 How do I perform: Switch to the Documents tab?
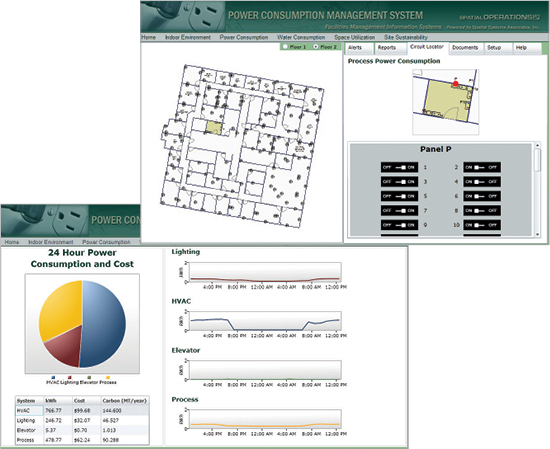(465, 48)
